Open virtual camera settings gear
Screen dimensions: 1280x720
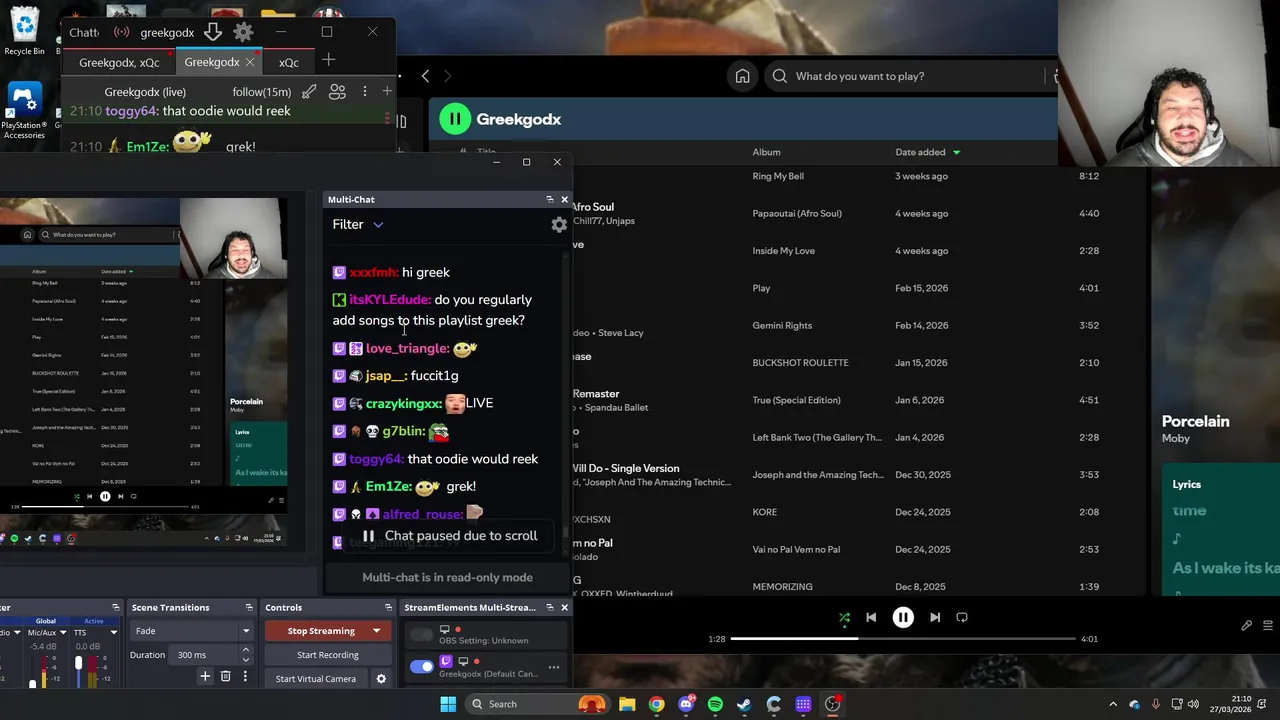[381, 679]
